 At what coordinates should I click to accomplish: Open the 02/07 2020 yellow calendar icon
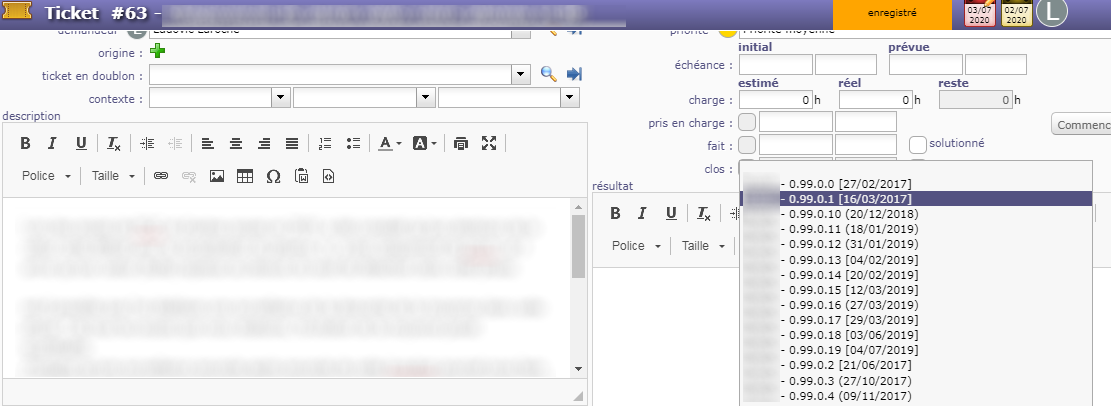click(x=1017, y=13)
